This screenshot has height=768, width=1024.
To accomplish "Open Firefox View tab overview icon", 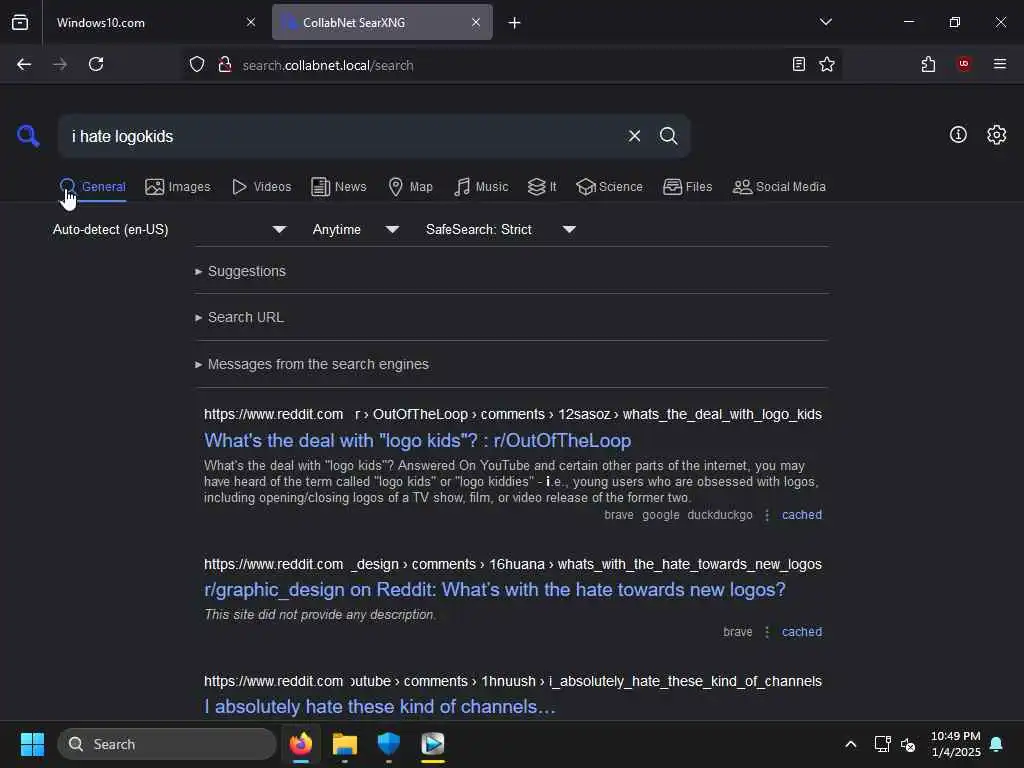I will pyautogui.click(x=20, y=22).
